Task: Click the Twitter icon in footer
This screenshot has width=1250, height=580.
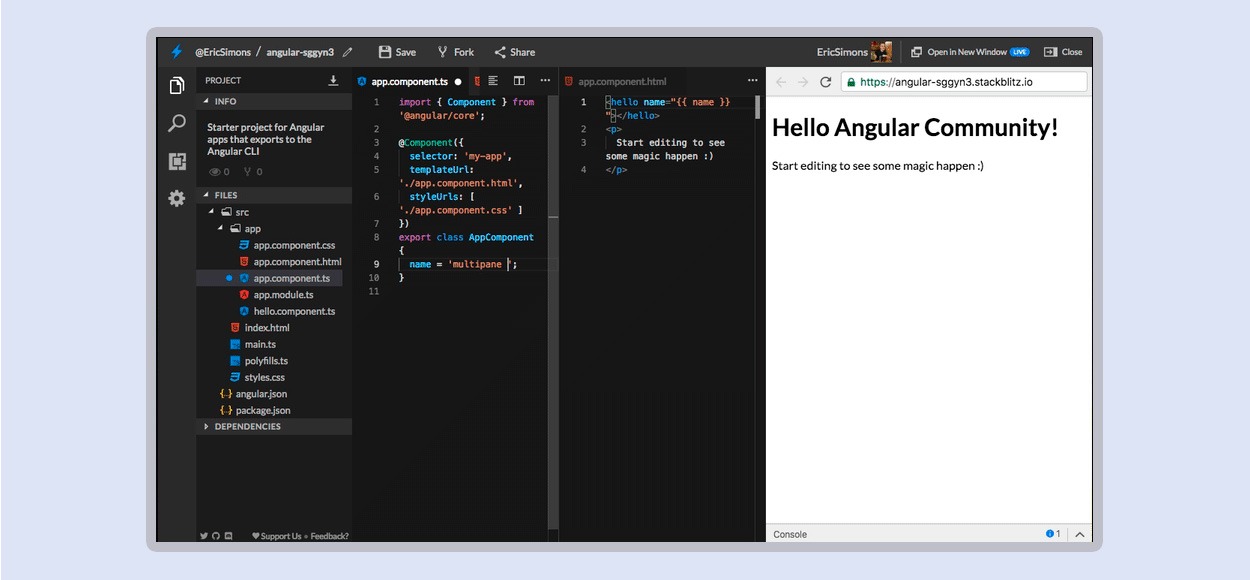Action: pyautogui.click(x=204, y=536)
